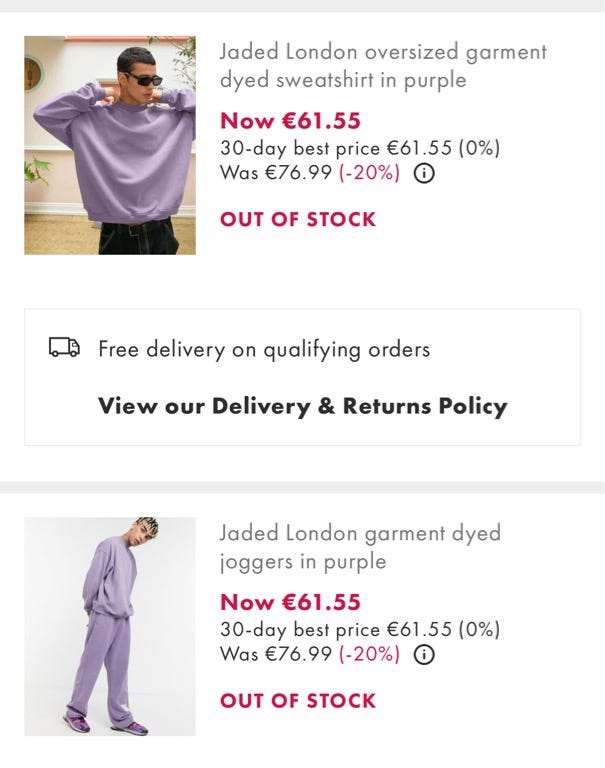This screenshot has height=768, width=605.
Task: Click the sweatshirt's -20% discount label
Action: point(369,173)
